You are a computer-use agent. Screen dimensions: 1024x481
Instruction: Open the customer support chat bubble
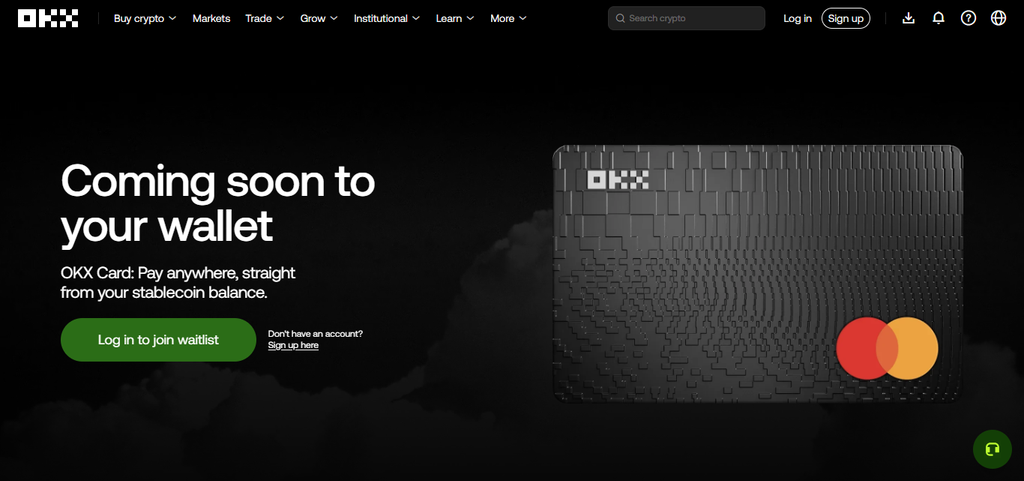click(992, 449)
